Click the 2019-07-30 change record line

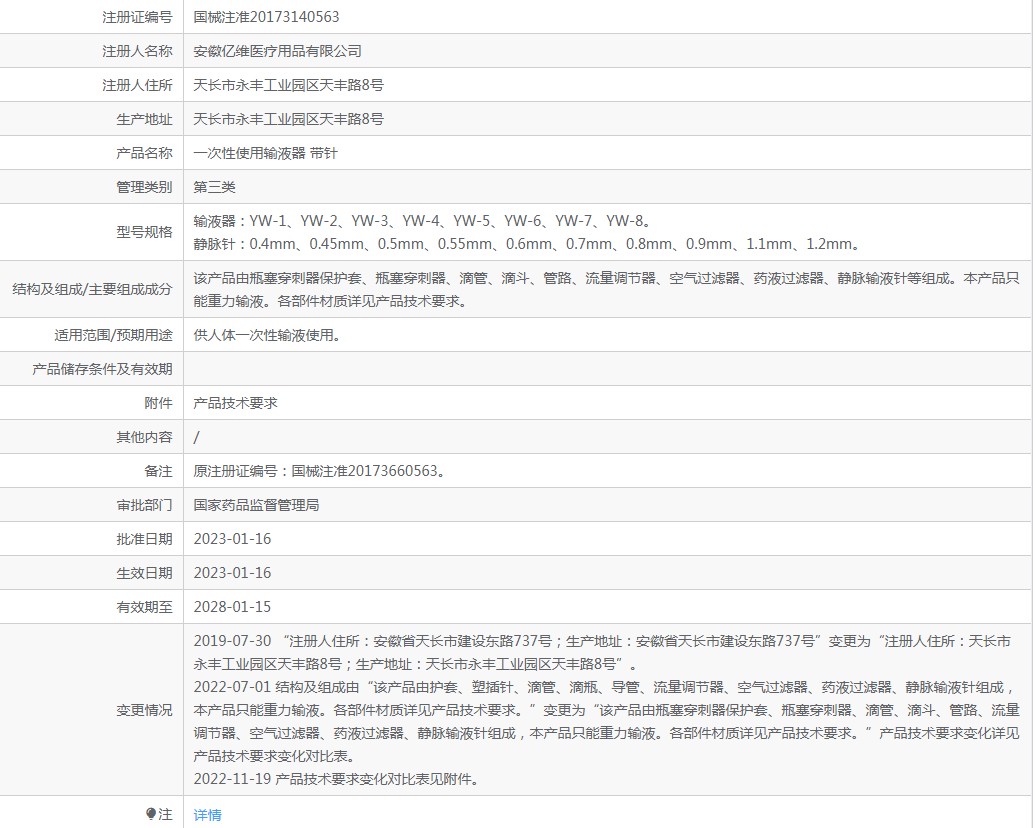[602, 652]
